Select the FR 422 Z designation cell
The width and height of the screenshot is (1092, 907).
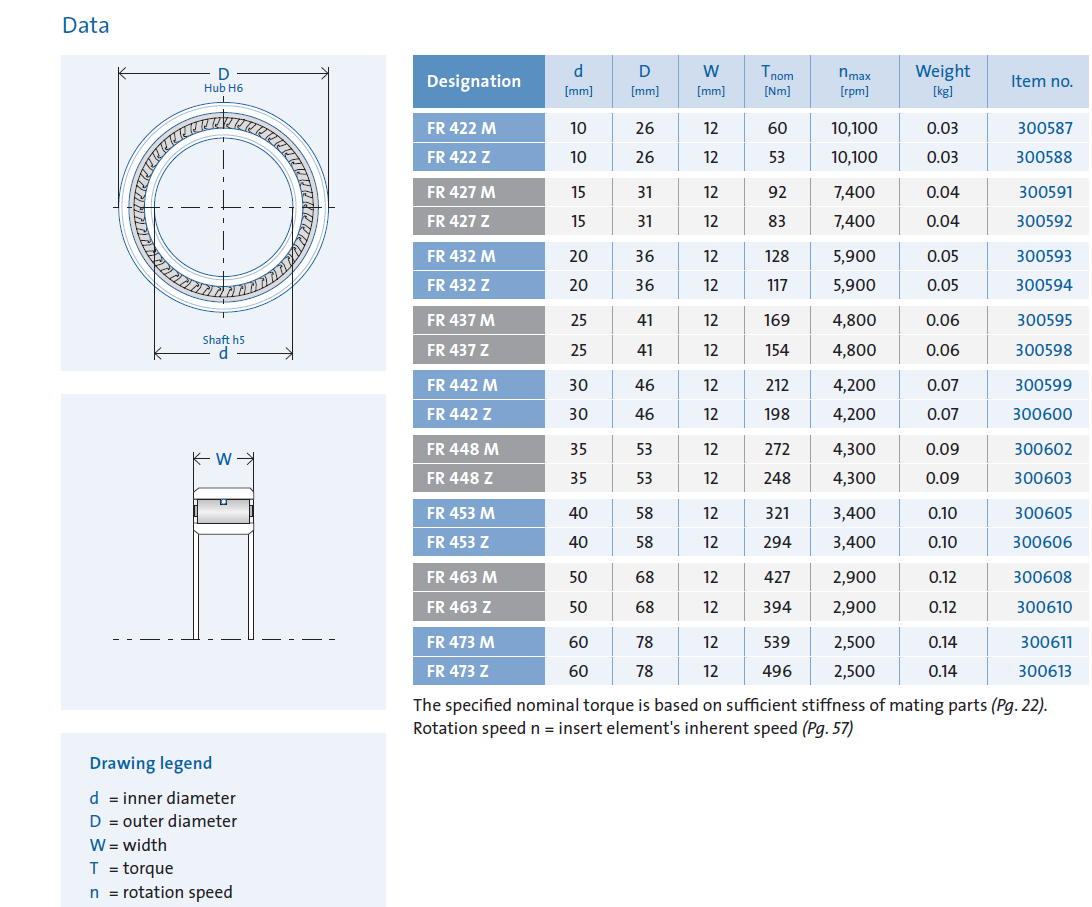tap(478, 157)
